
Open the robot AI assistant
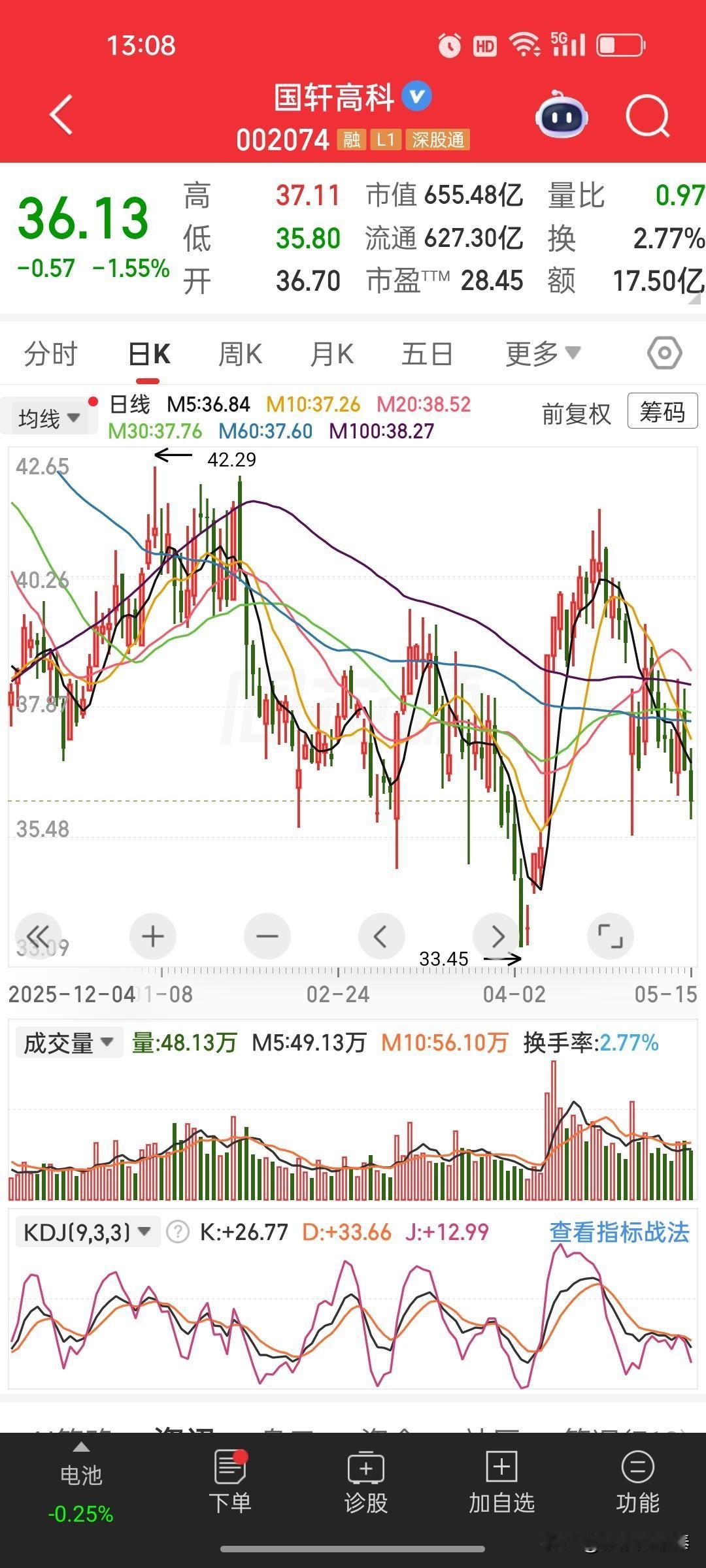tap(561, 116)
